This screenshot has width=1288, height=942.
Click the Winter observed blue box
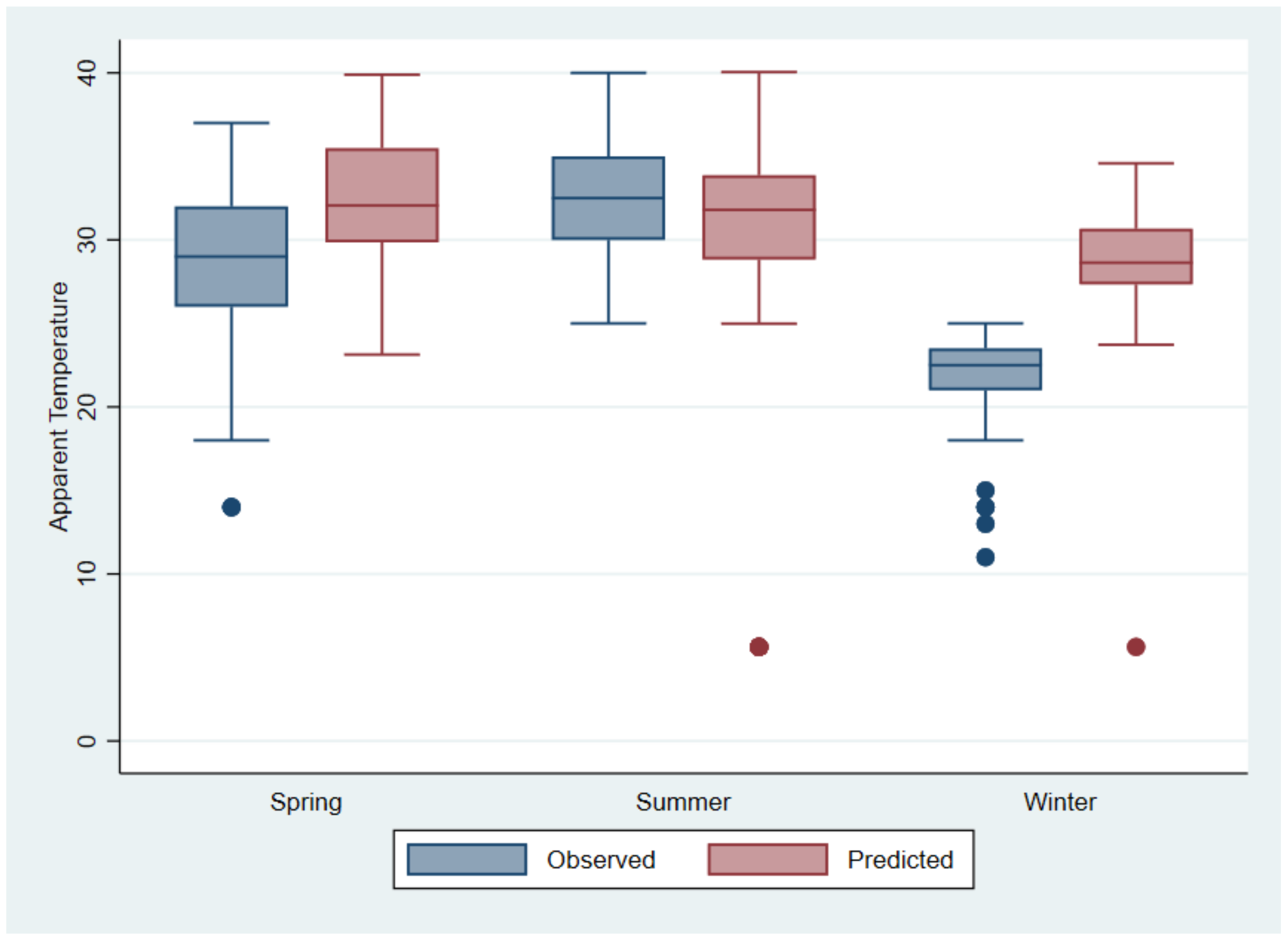click(x=986, y=369)
